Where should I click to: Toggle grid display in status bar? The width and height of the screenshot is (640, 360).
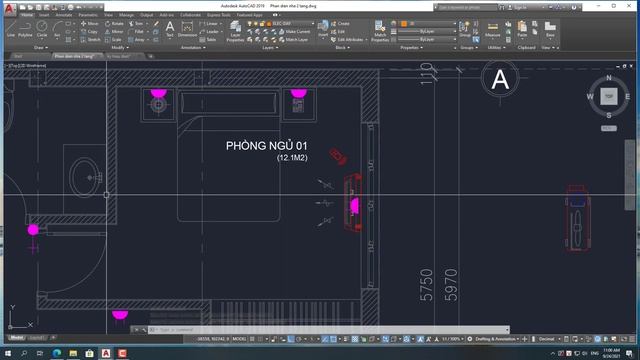tap(252, 339)
